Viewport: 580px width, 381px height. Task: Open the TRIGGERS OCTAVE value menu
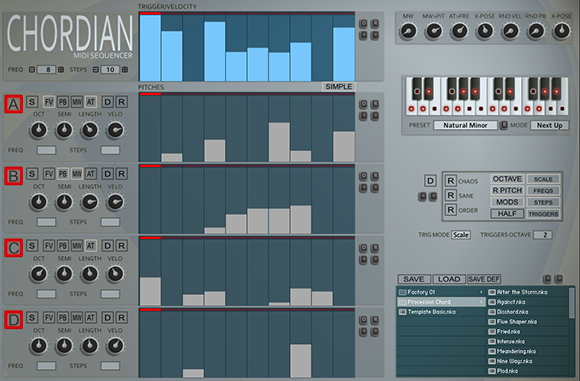coord(543,235)
